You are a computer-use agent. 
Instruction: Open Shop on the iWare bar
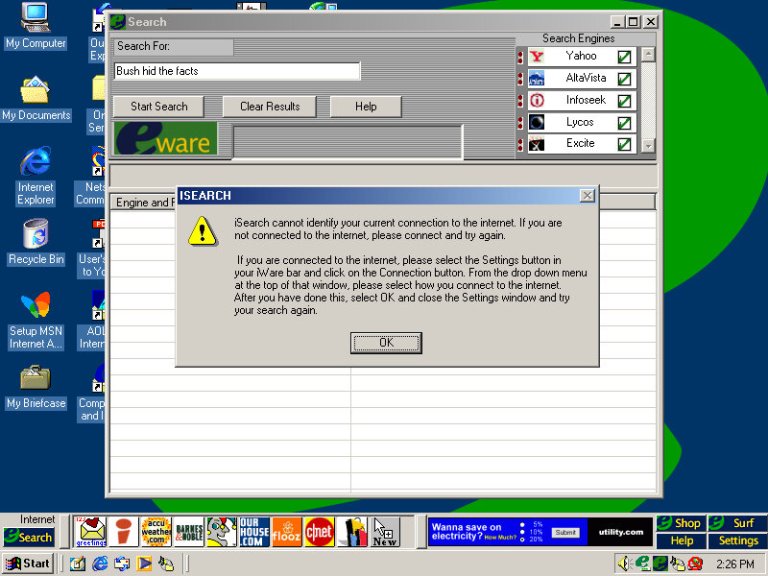click(x=680, y=523)
